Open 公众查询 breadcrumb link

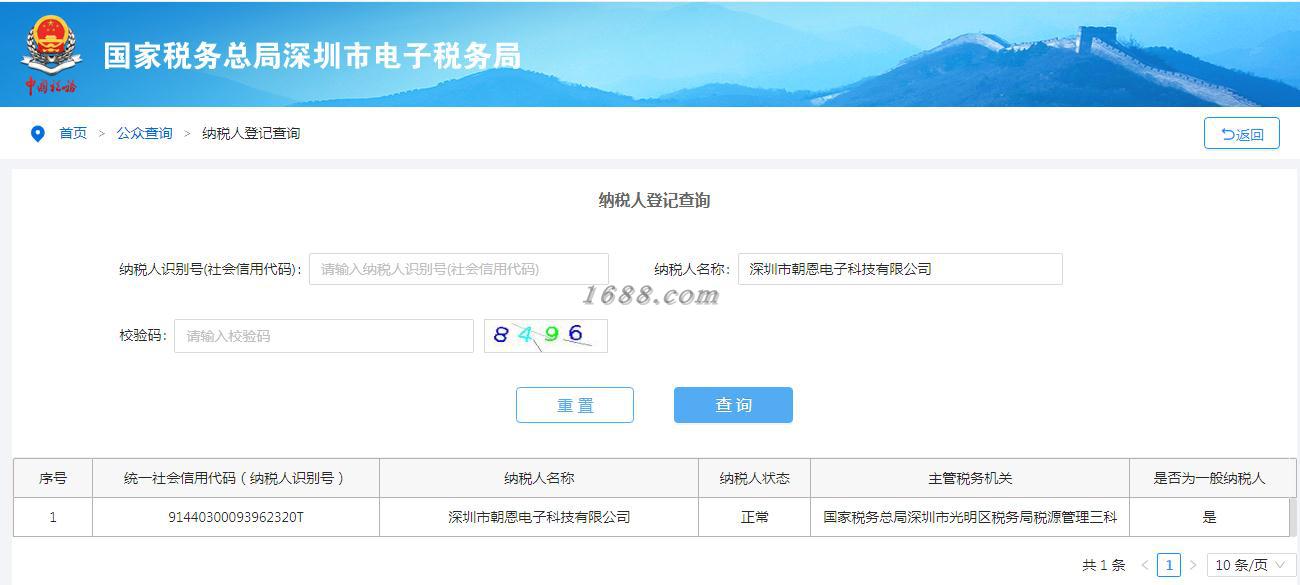tap(144, 133)
